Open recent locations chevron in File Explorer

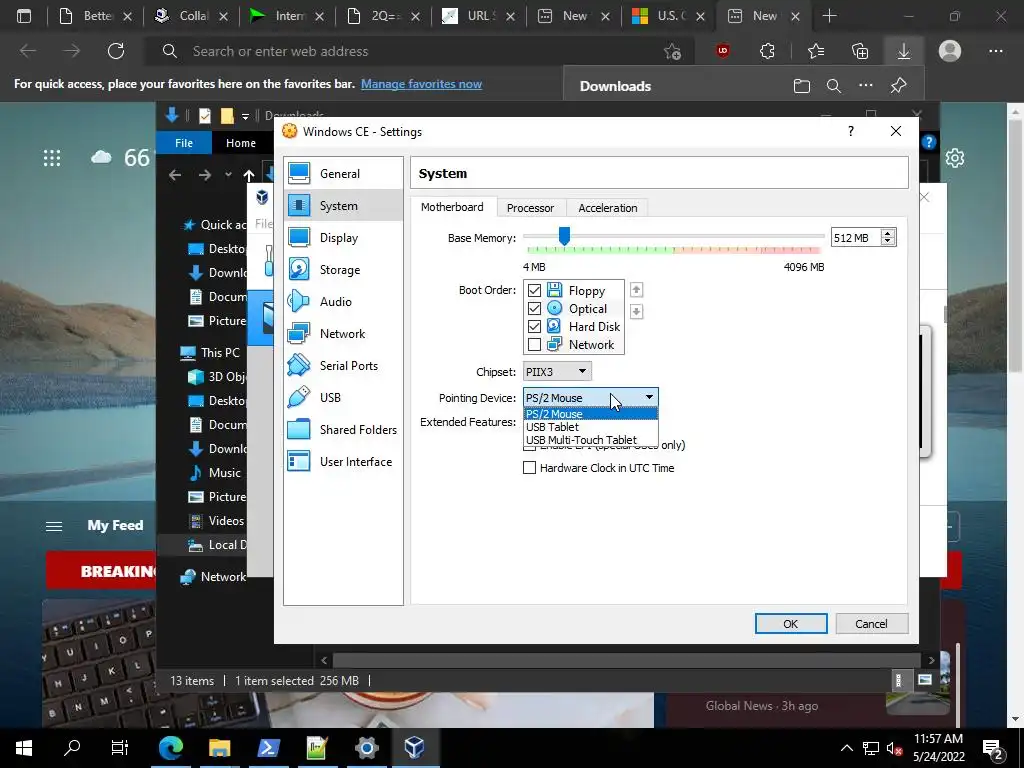click(228, 174)
